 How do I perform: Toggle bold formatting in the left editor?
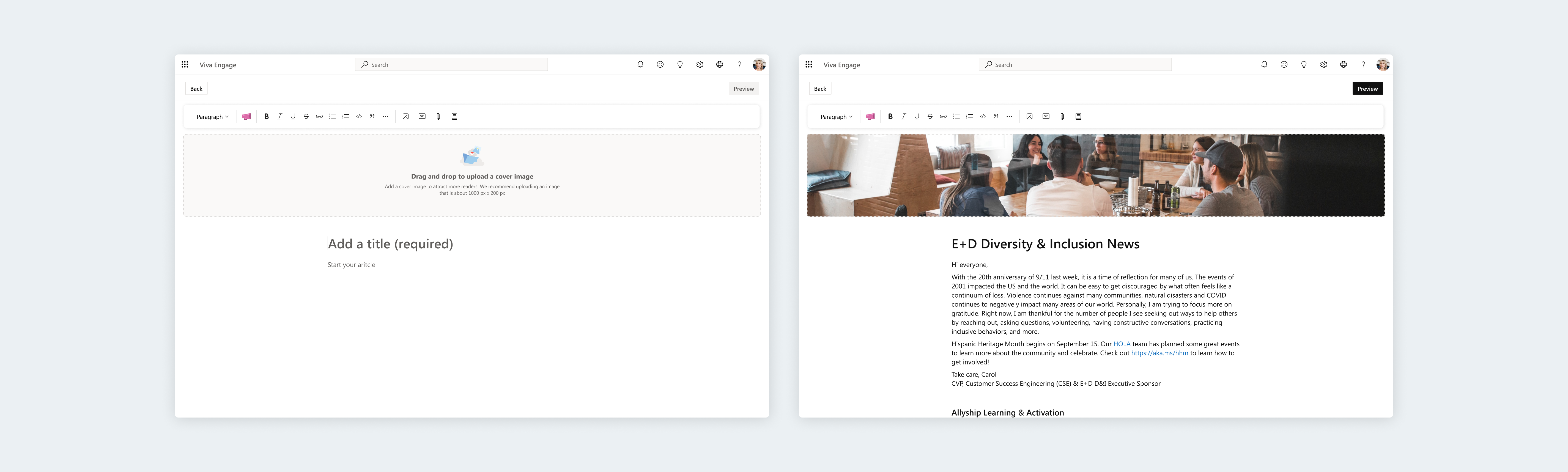(266, 116)
